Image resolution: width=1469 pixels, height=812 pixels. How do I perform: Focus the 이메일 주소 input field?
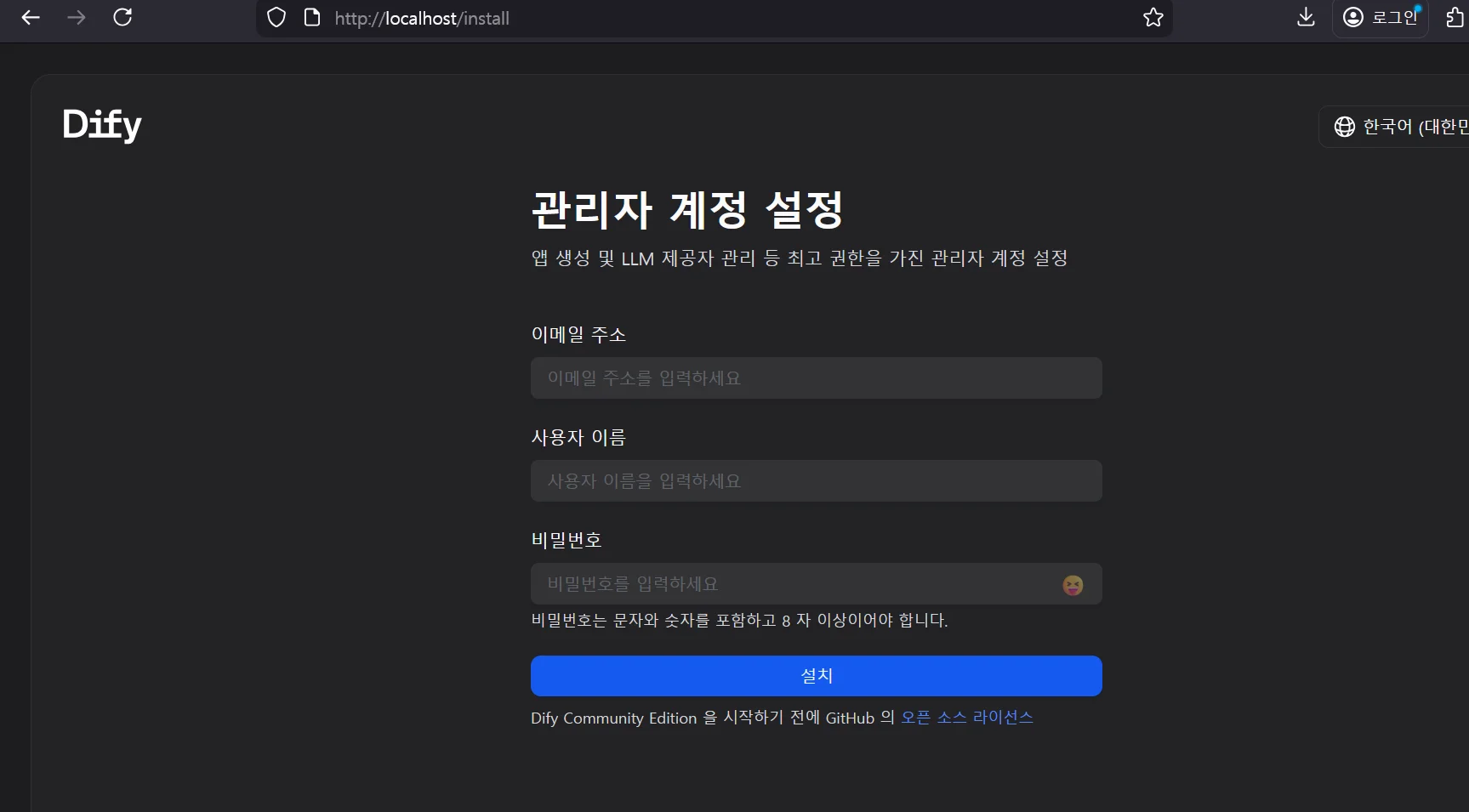(x=817, y=378)
